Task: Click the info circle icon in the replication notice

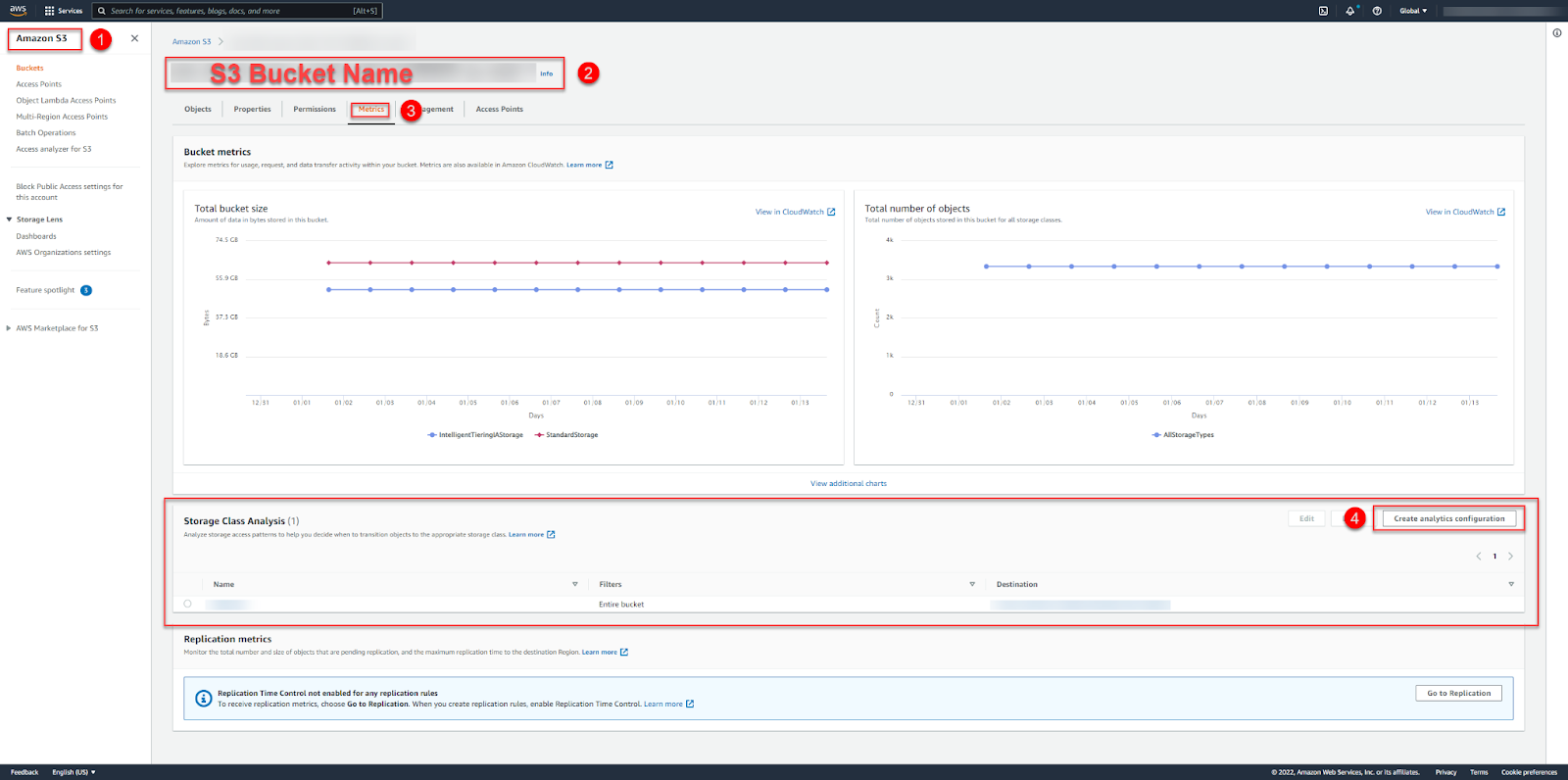Action: tap(204, 699)
